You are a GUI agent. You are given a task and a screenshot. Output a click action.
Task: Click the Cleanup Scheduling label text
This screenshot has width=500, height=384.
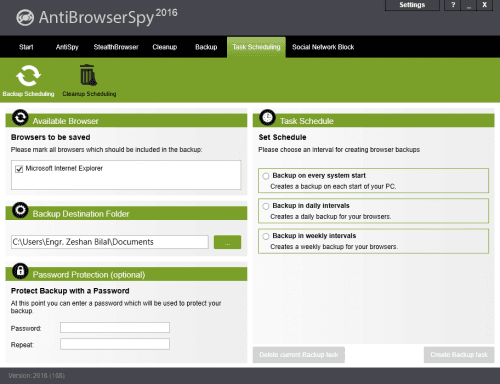point(89,94)
